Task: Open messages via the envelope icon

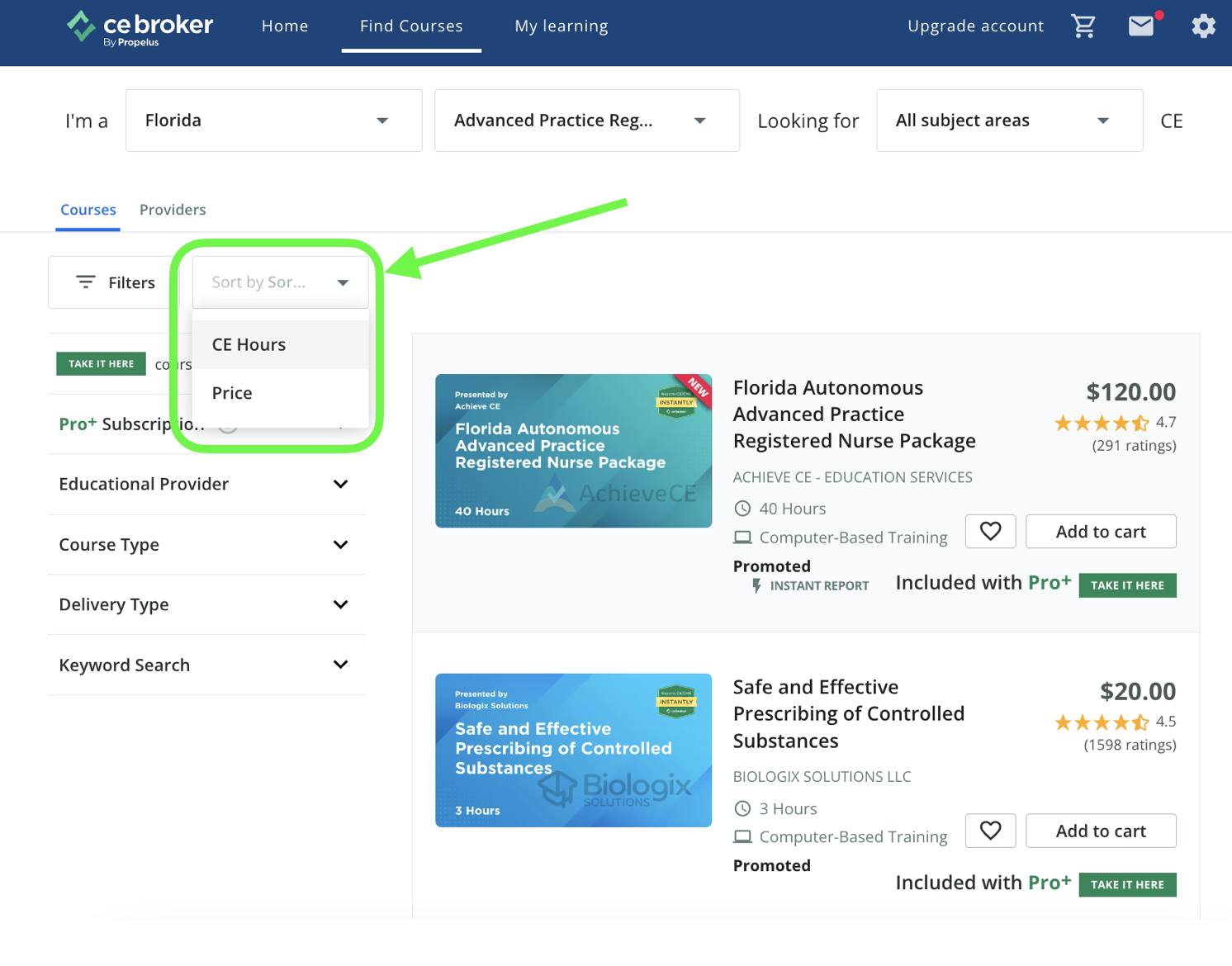Action: [1141, 26]
